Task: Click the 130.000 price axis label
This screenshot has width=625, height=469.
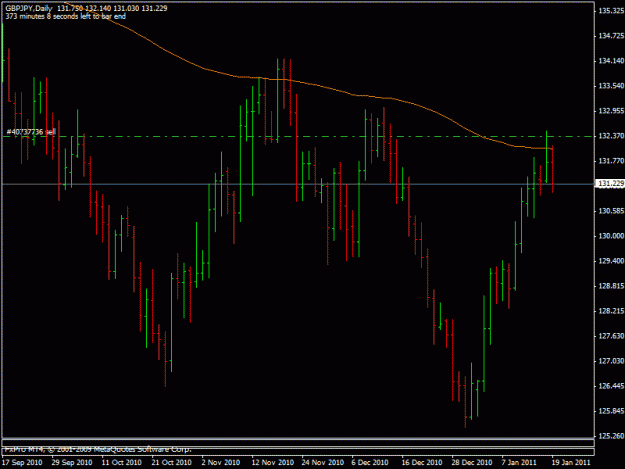Action: point(611,236)
